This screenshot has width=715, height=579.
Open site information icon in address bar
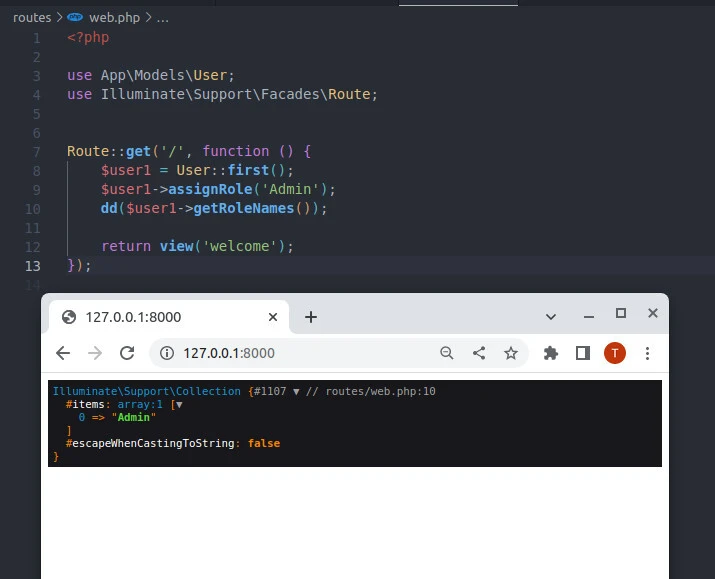pyautogui.click(x=167, y=353)
